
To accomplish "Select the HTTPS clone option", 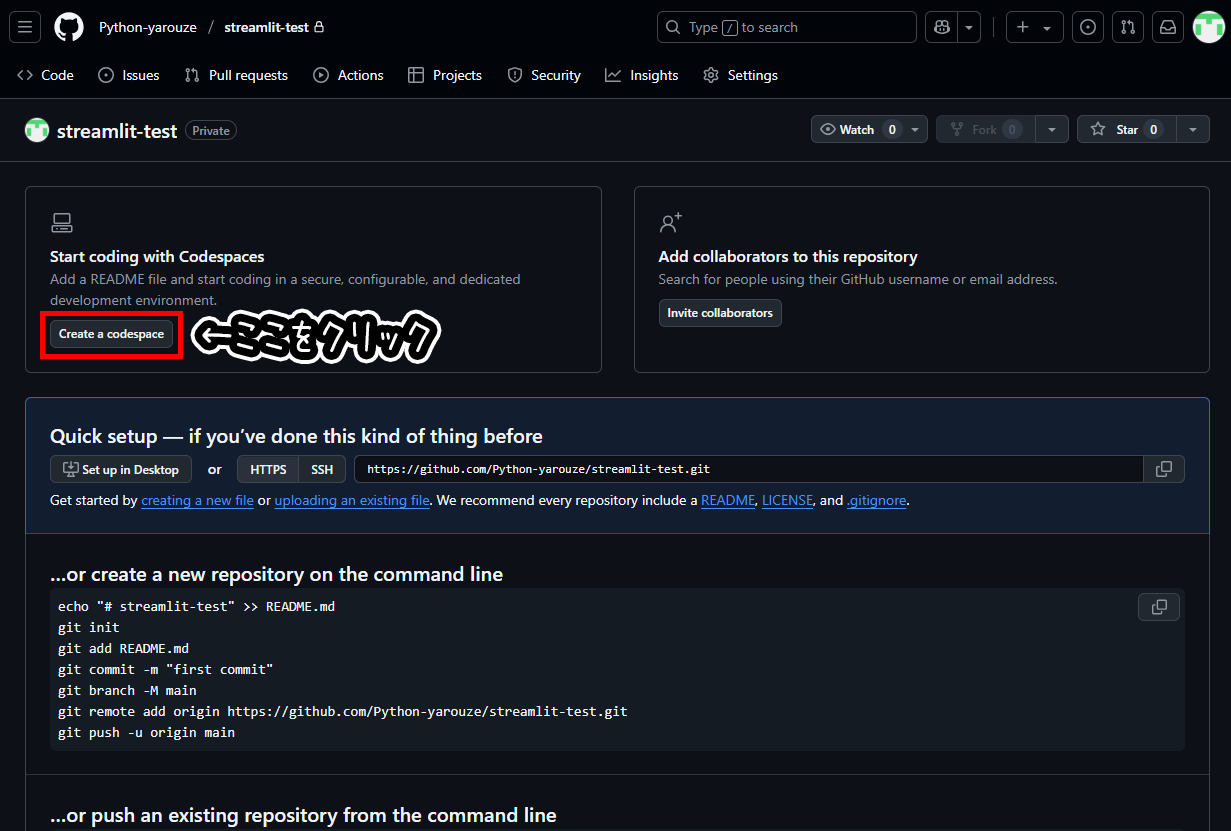I will (268, 469).
